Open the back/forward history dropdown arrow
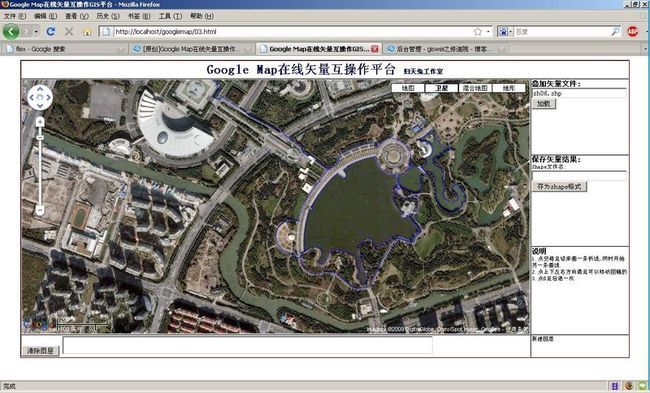Screen dimensions: 650x393 36,32
